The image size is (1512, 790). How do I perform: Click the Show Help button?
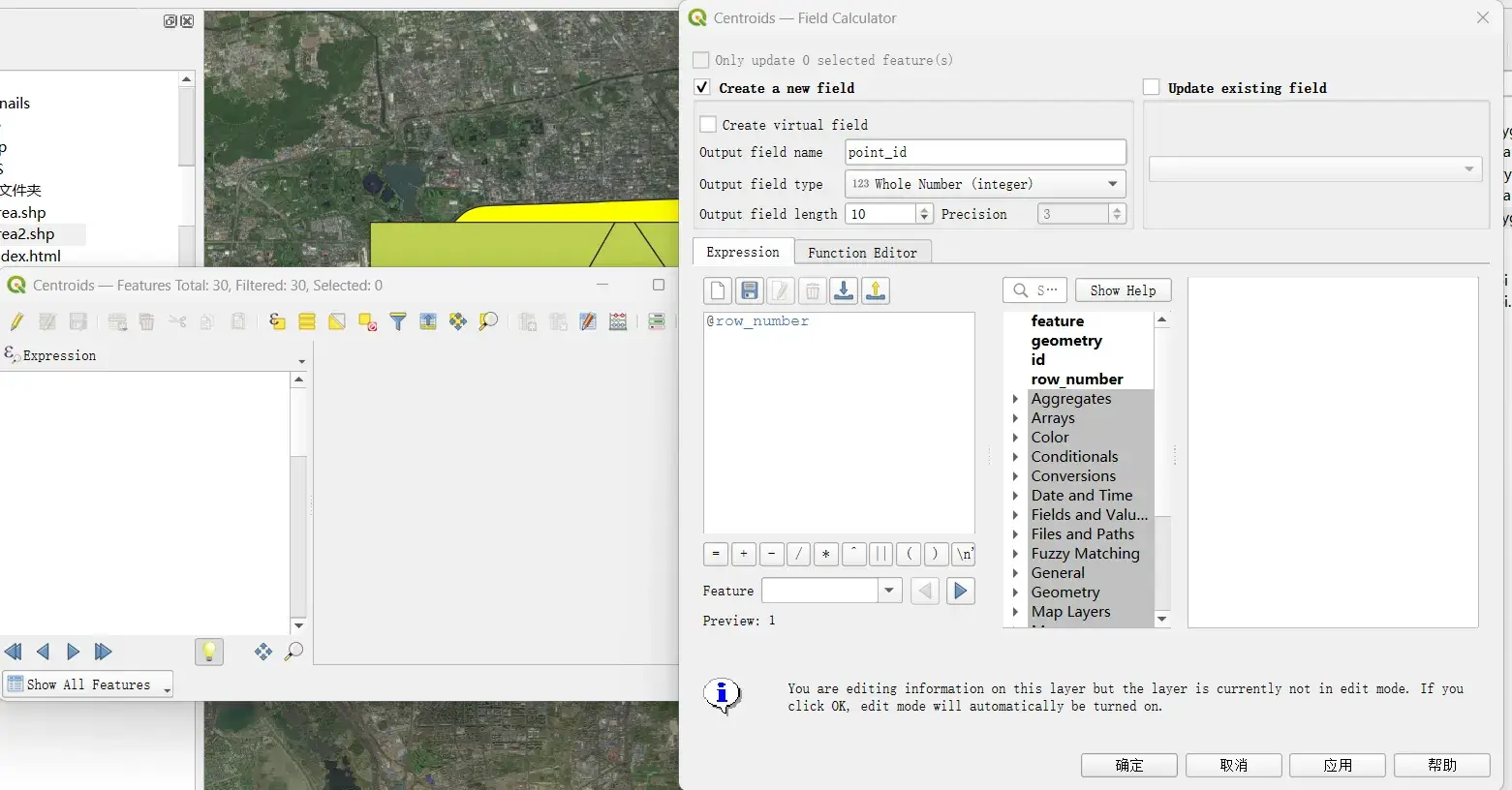pyautogui.click(x=1123, y=290)
